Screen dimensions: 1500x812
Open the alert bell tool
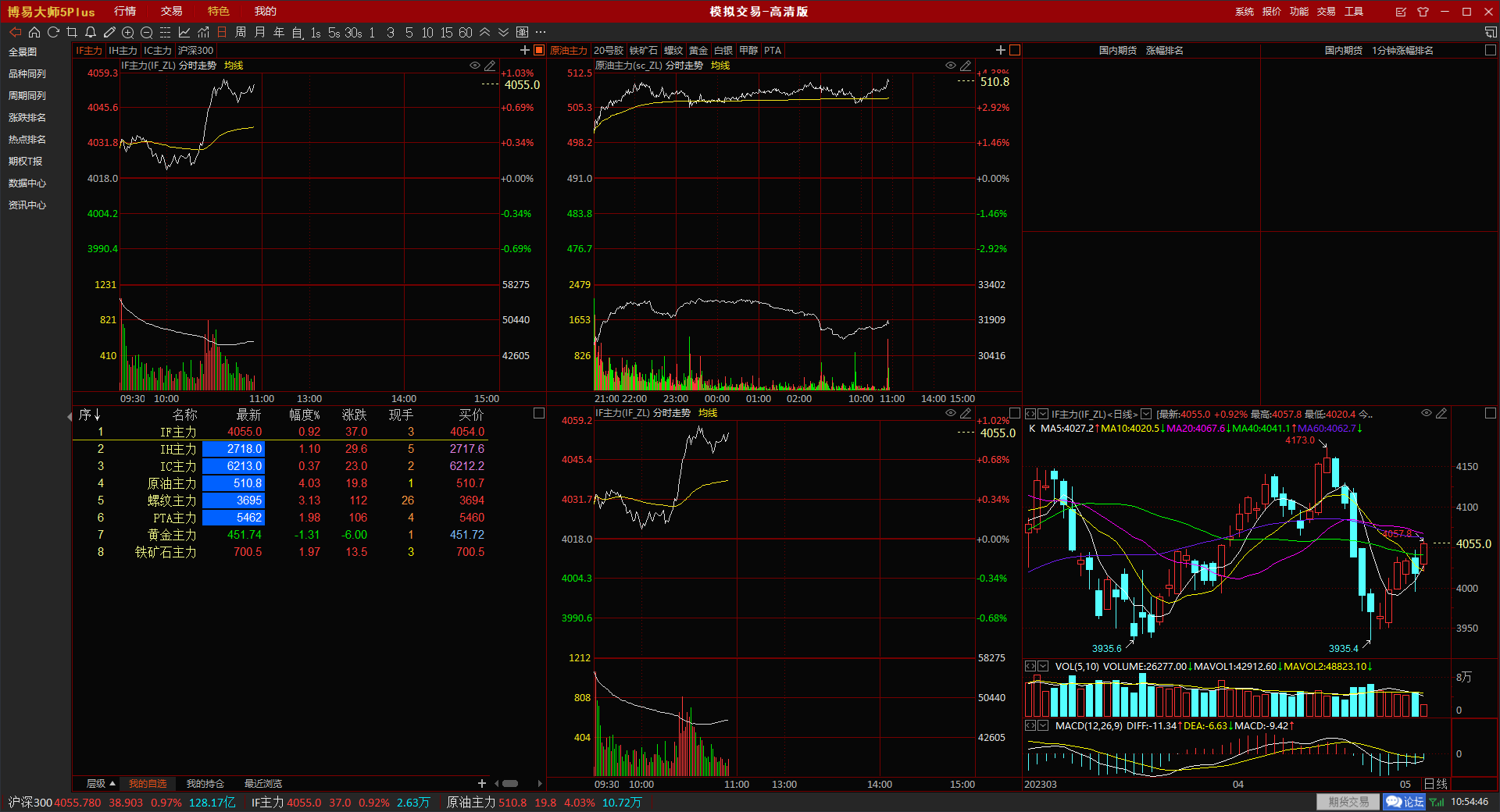(91, 32)
